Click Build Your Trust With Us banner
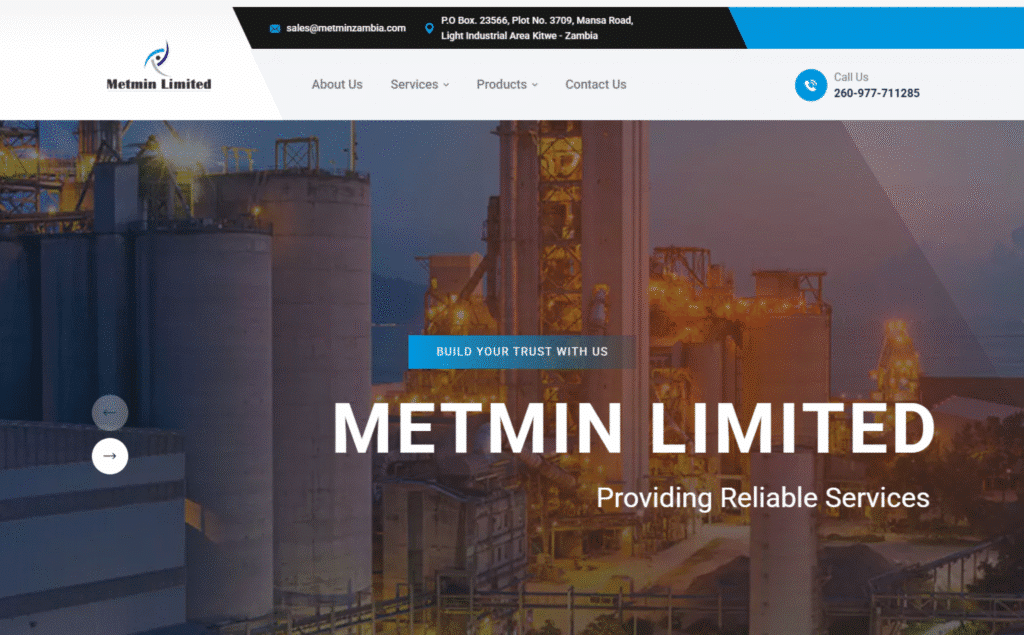 [x=522, y=351]
